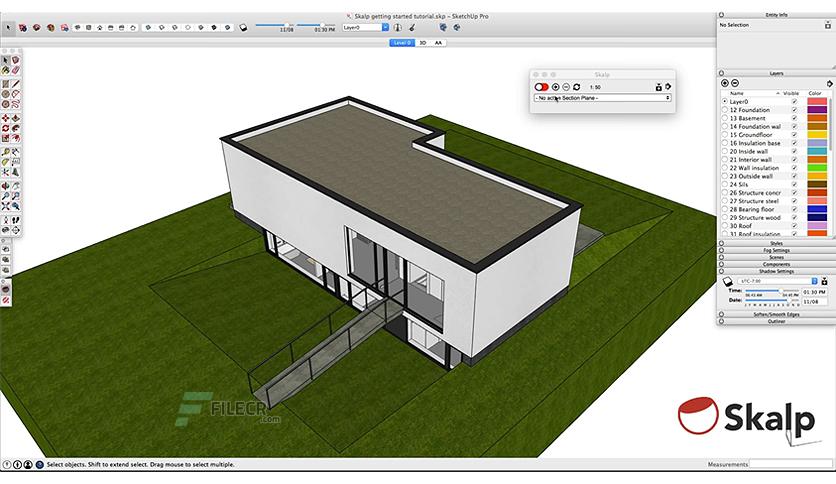This screenshot has height=484, width=836.
Task: Select the arrow Select tool in top toolbar
Action: pos(8,27)
